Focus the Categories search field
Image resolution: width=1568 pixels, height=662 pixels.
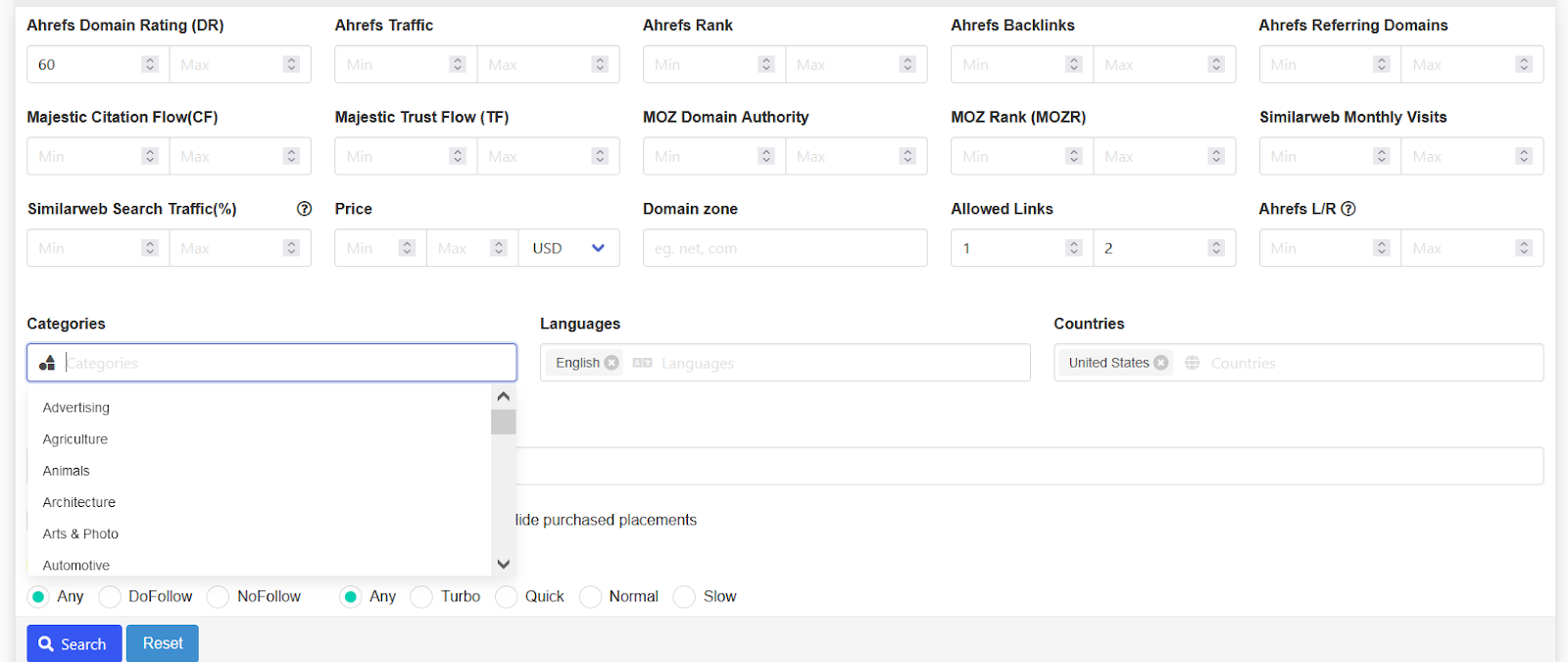[271, 363]
